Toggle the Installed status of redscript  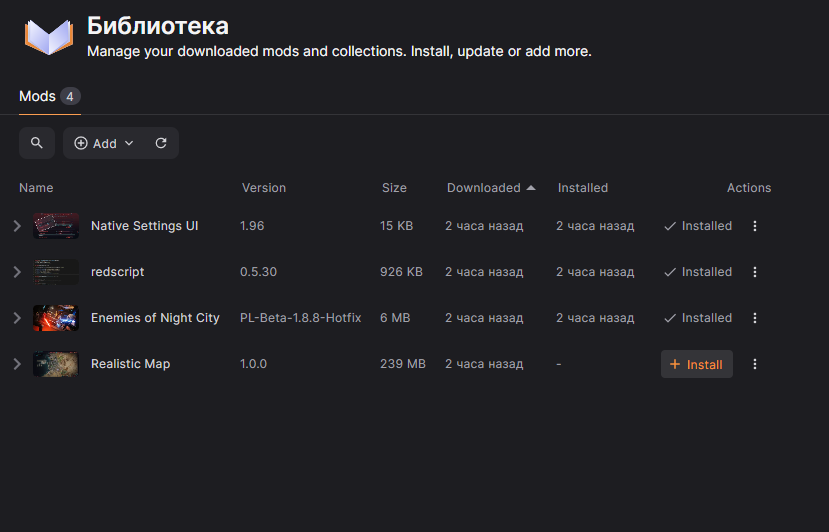(698, 272)
